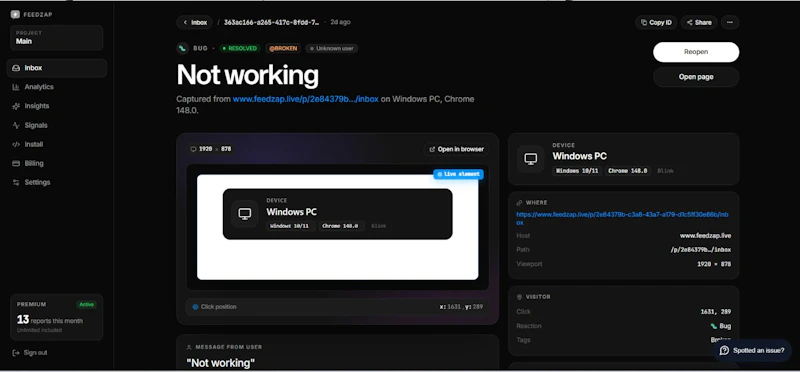Image resolution: width=800 pixels, height=372 pixels.
Task: Click the 1920 x 878 resolution chip
Action: [x=211, y=149]
